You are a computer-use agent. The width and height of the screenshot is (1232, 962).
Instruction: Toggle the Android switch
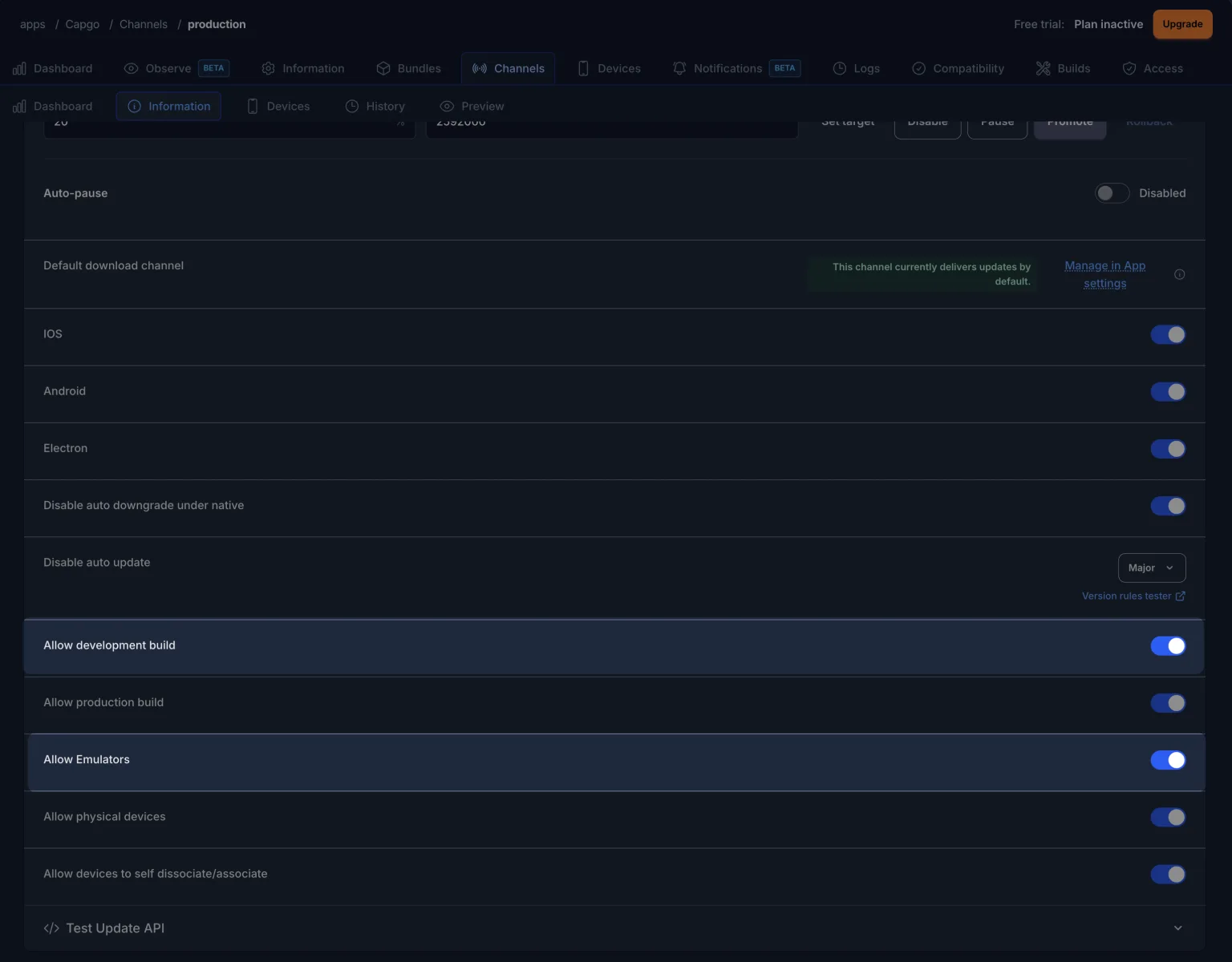click(1168, 391)
